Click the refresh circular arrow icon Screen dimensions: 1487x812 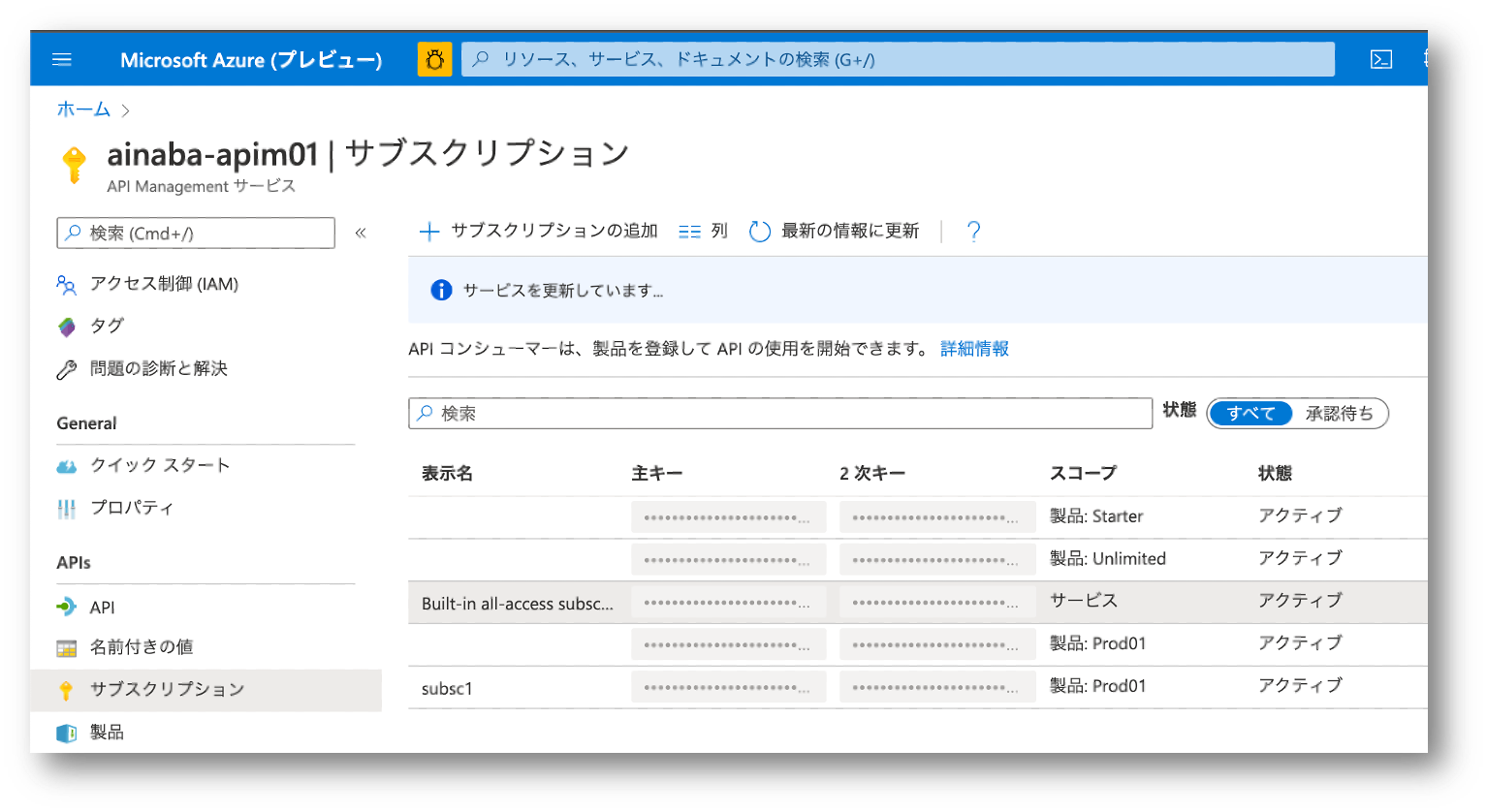(760, 231)
